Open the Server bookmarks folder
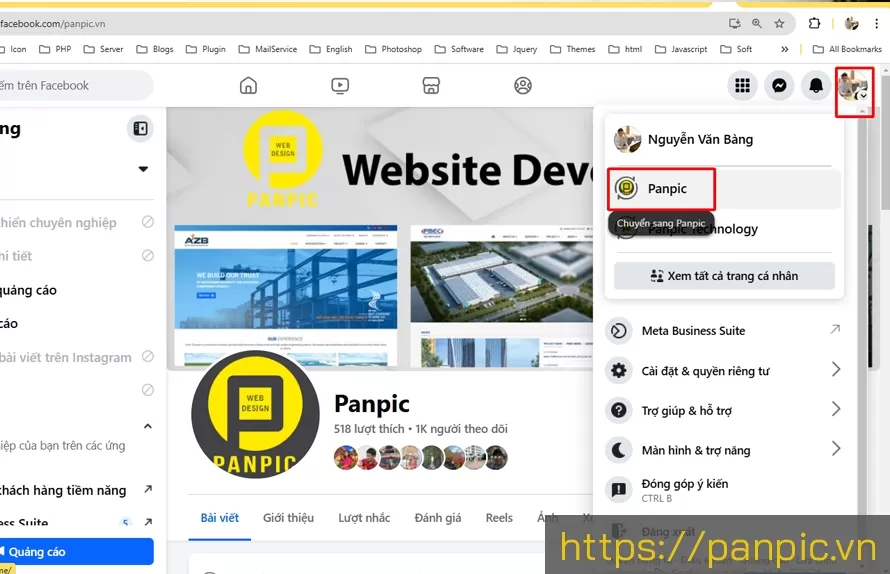This screenshot has height=574, width=890. [103, 49]
